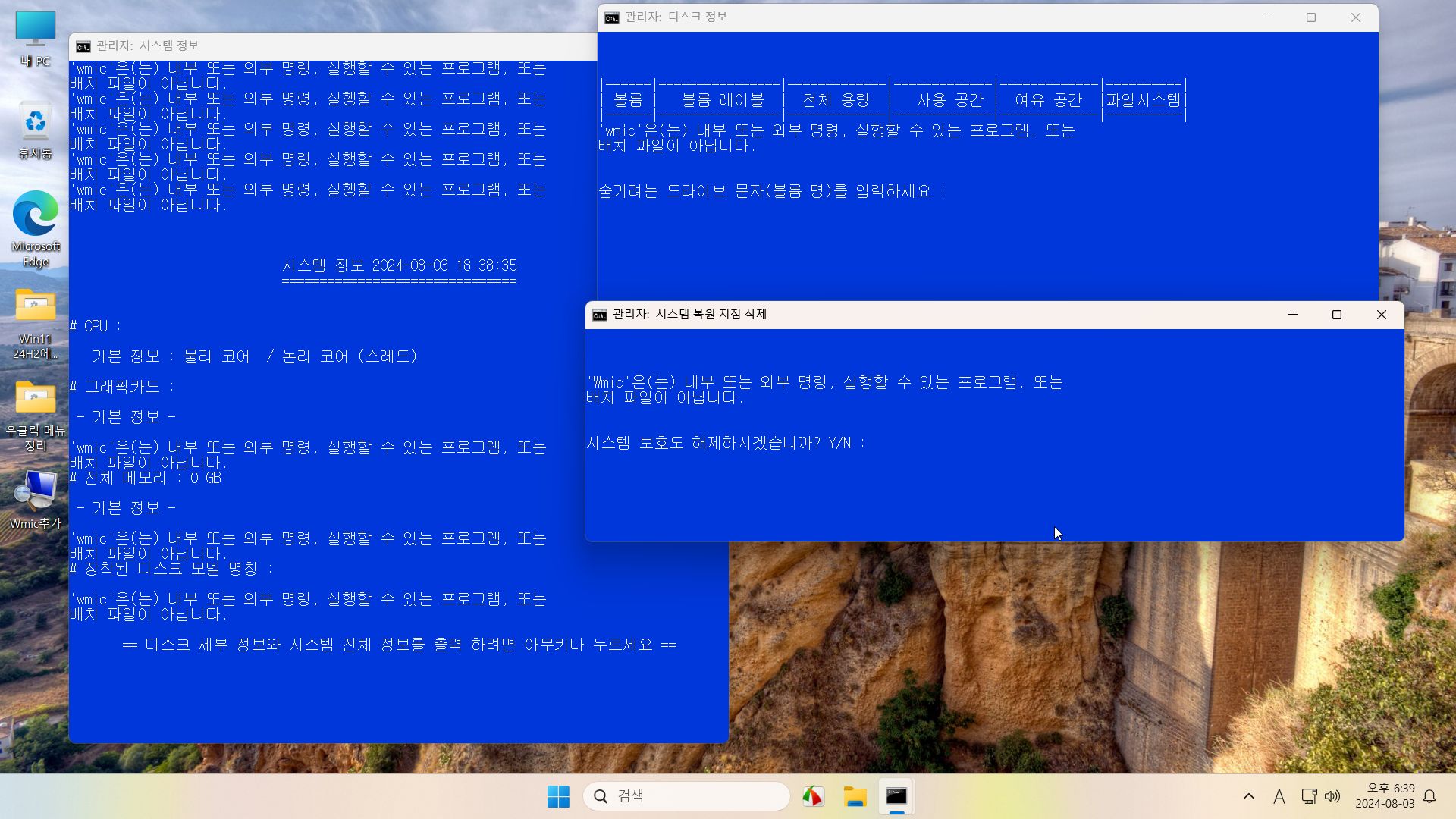Click the 물리 코어 / 논리 코어 line
1456x819 pixels.
255,356
